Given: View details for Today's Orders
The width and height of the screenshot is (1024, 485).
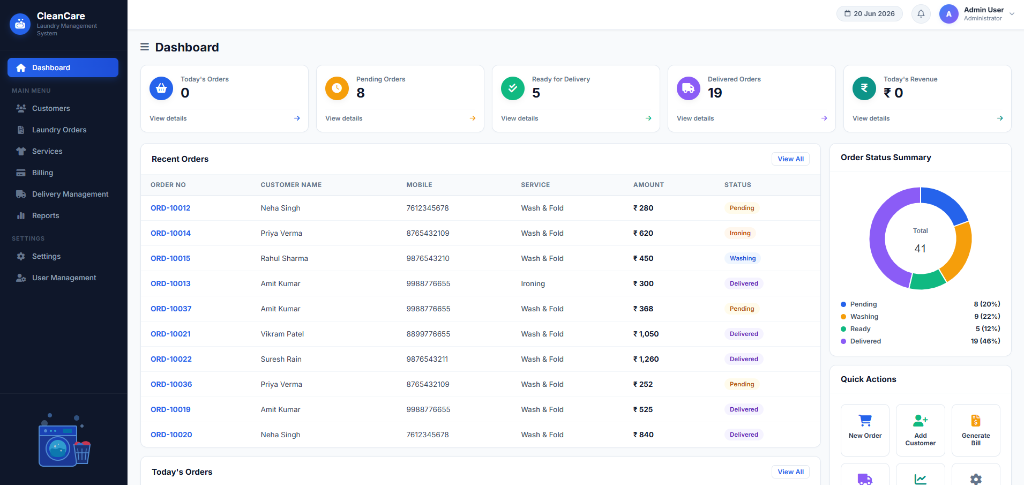Looking at the screenshot, I should [x=168, y=119].
